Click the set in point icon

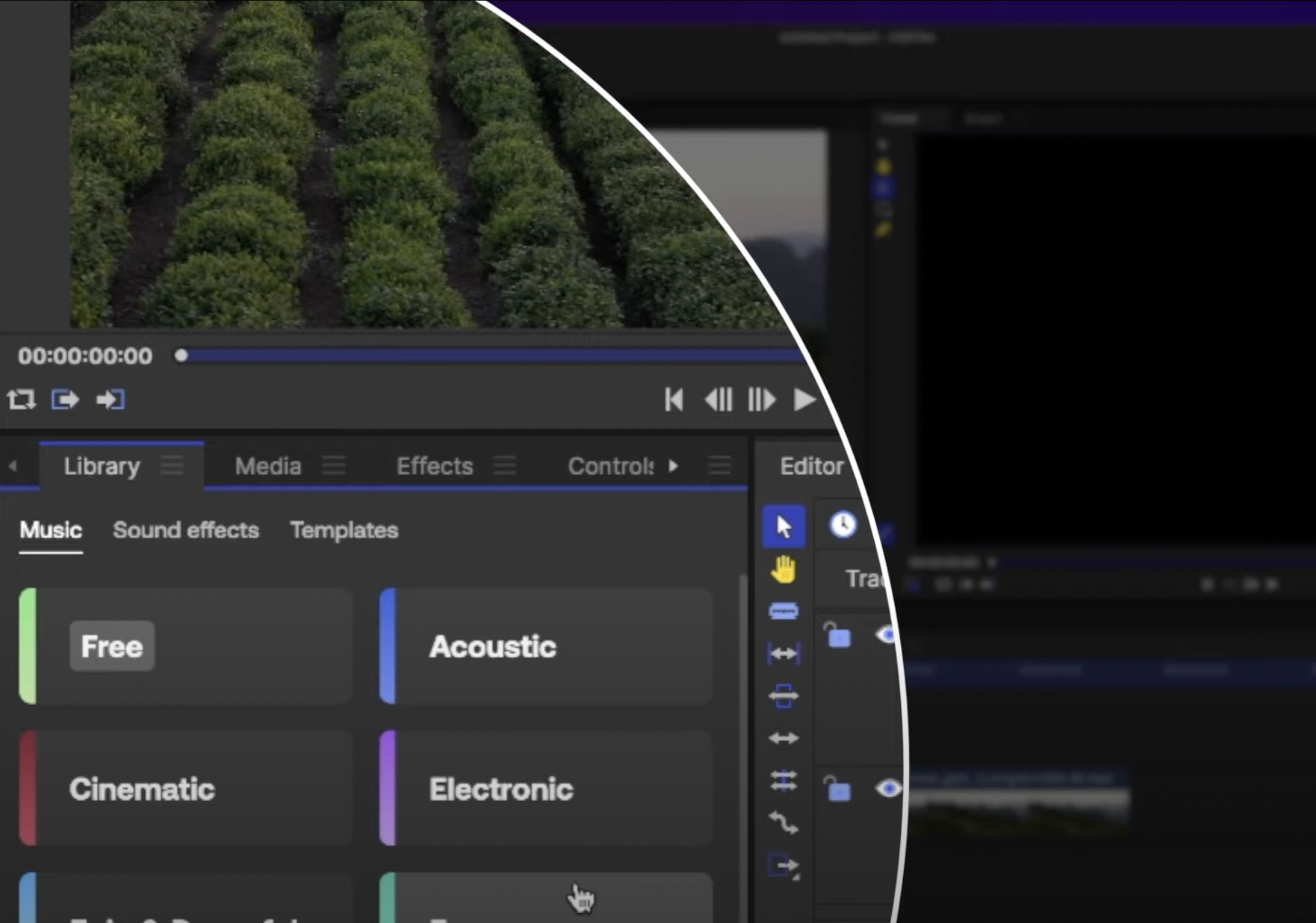[65, 400]
